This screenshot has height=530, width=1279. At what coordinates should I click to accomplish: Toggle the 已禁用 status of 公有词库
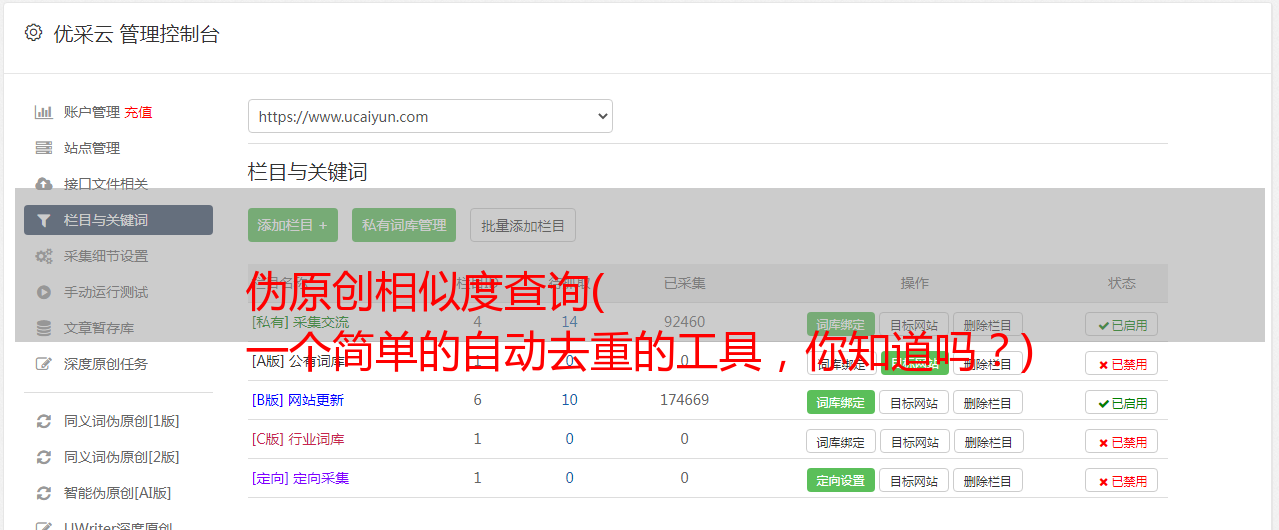coord(1122,364)
